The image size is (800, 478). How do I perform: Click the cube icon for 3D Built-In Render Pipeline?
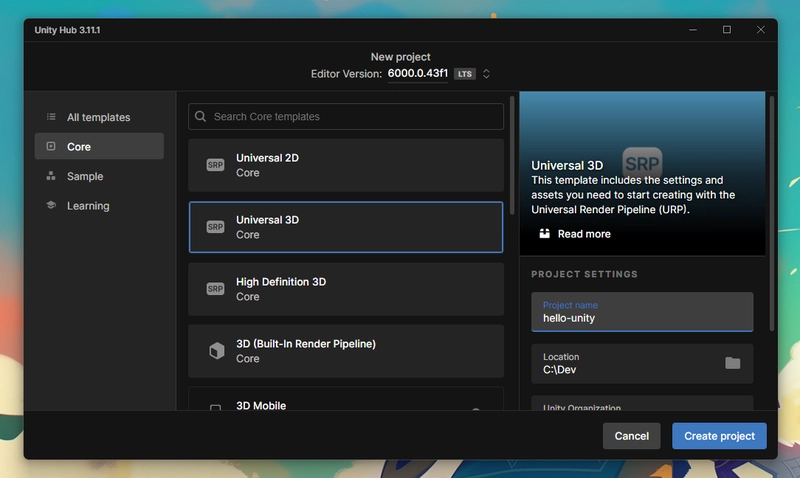point(216,351)
